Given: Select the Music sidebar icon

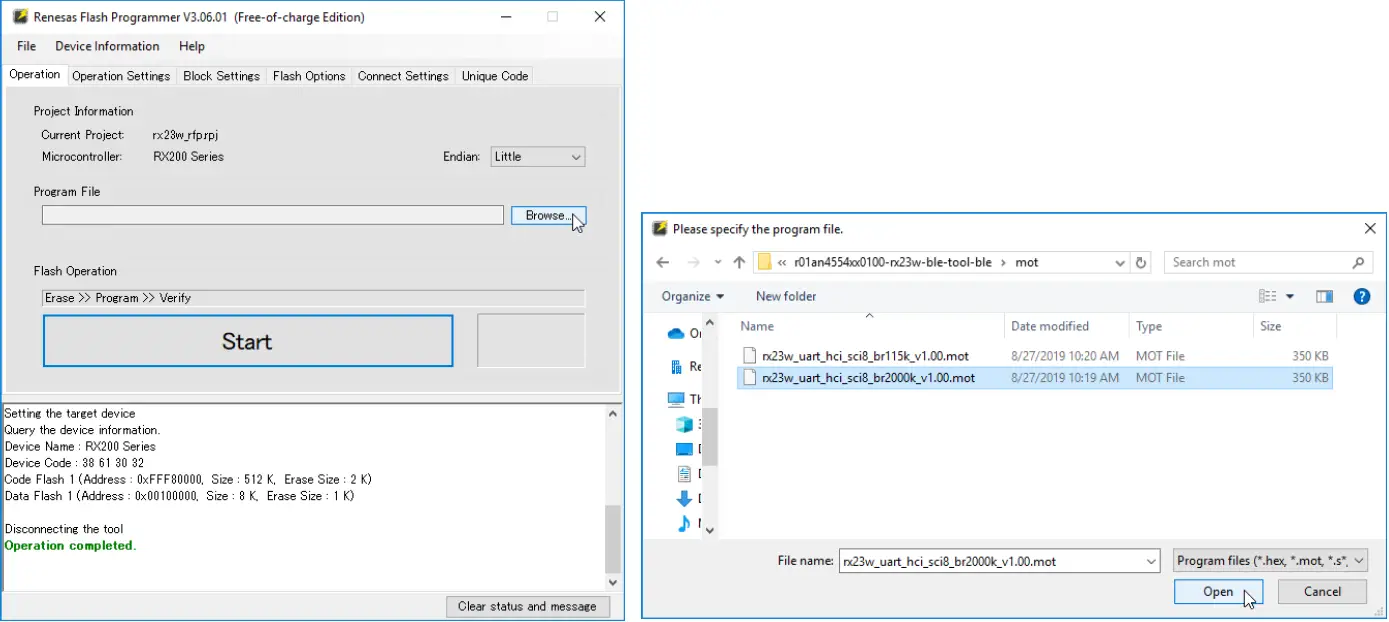Looking at the screenshot, I should pyautogui.click(x=685, y=523).
